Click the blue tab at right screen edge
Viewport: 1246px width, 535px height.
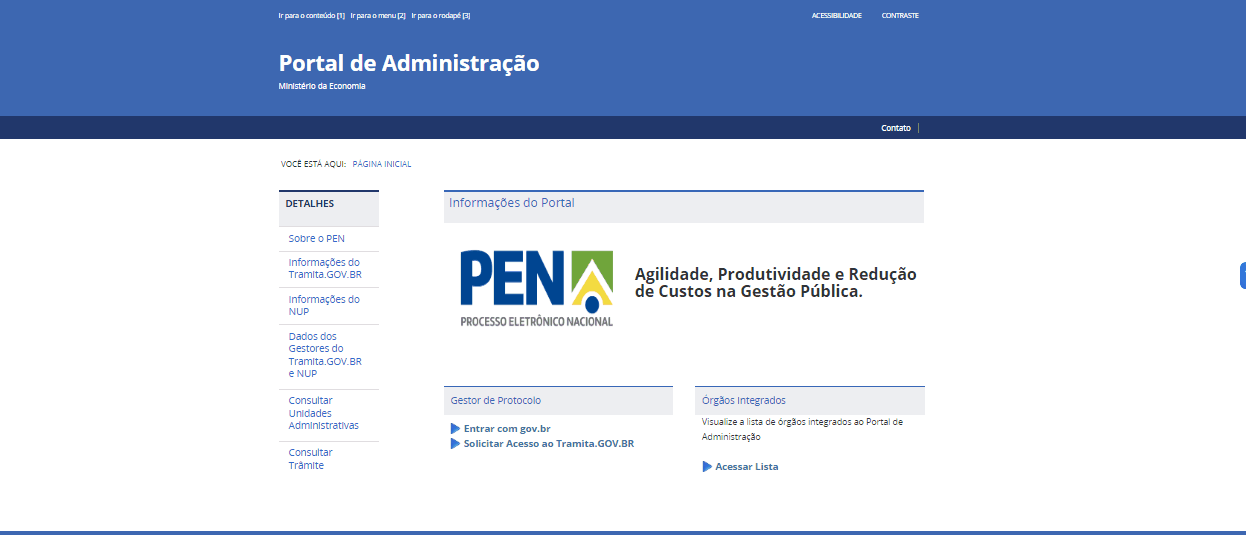pyautogui.click(x=1242, y=276)
